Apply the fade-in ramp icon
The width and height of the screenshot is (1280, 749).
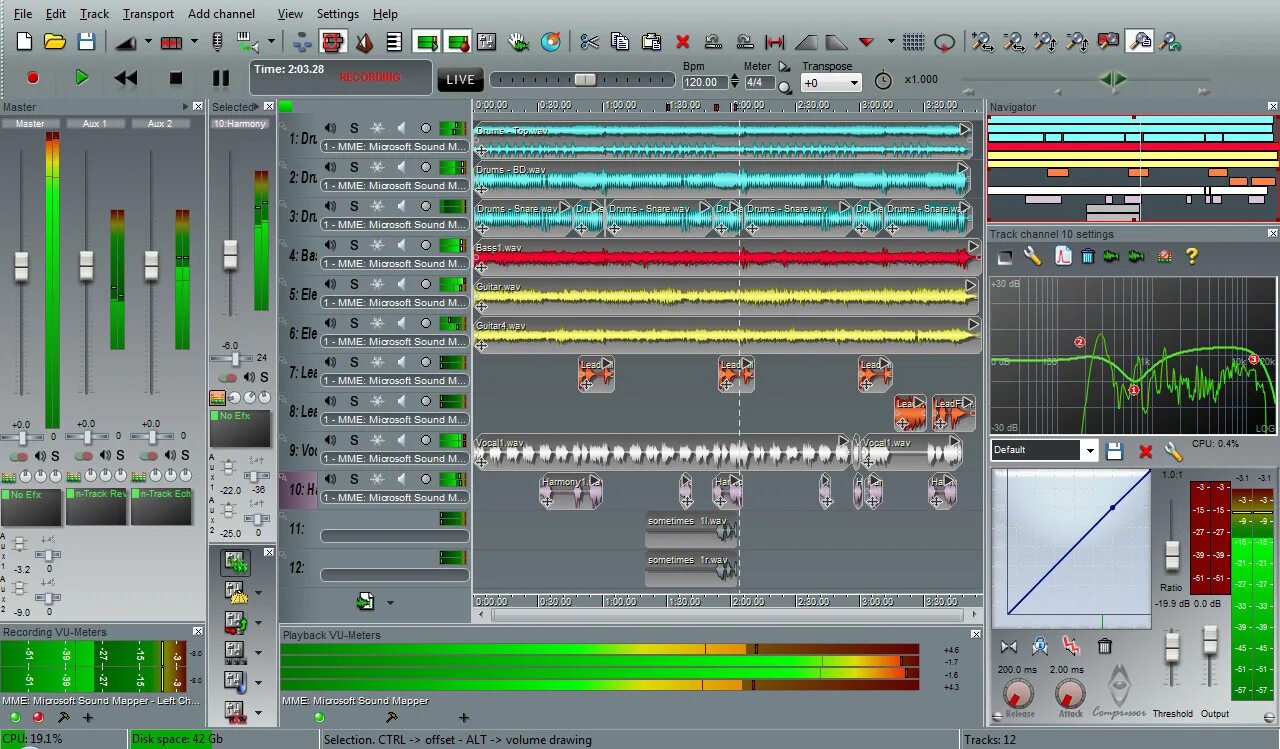(806, 42)
